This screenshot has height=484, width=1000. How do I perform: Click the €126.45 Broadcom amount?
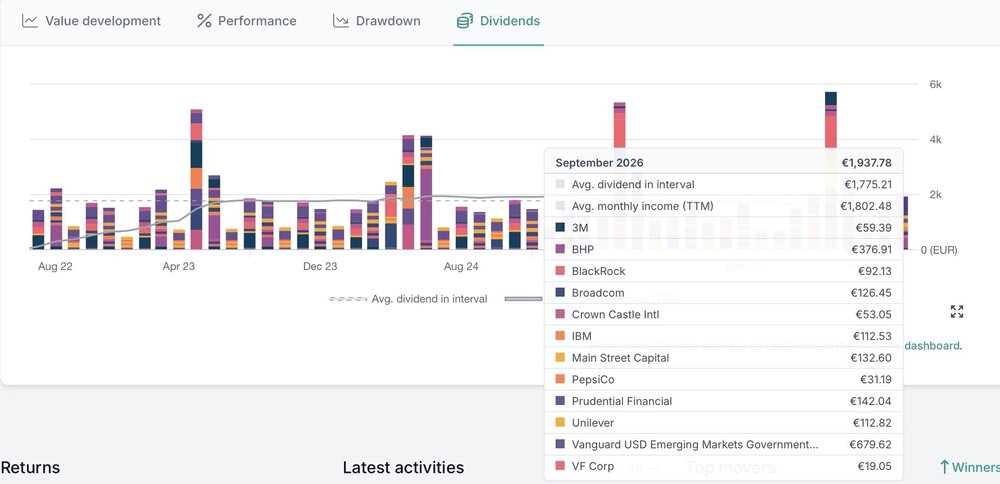(x=871, y=293)
